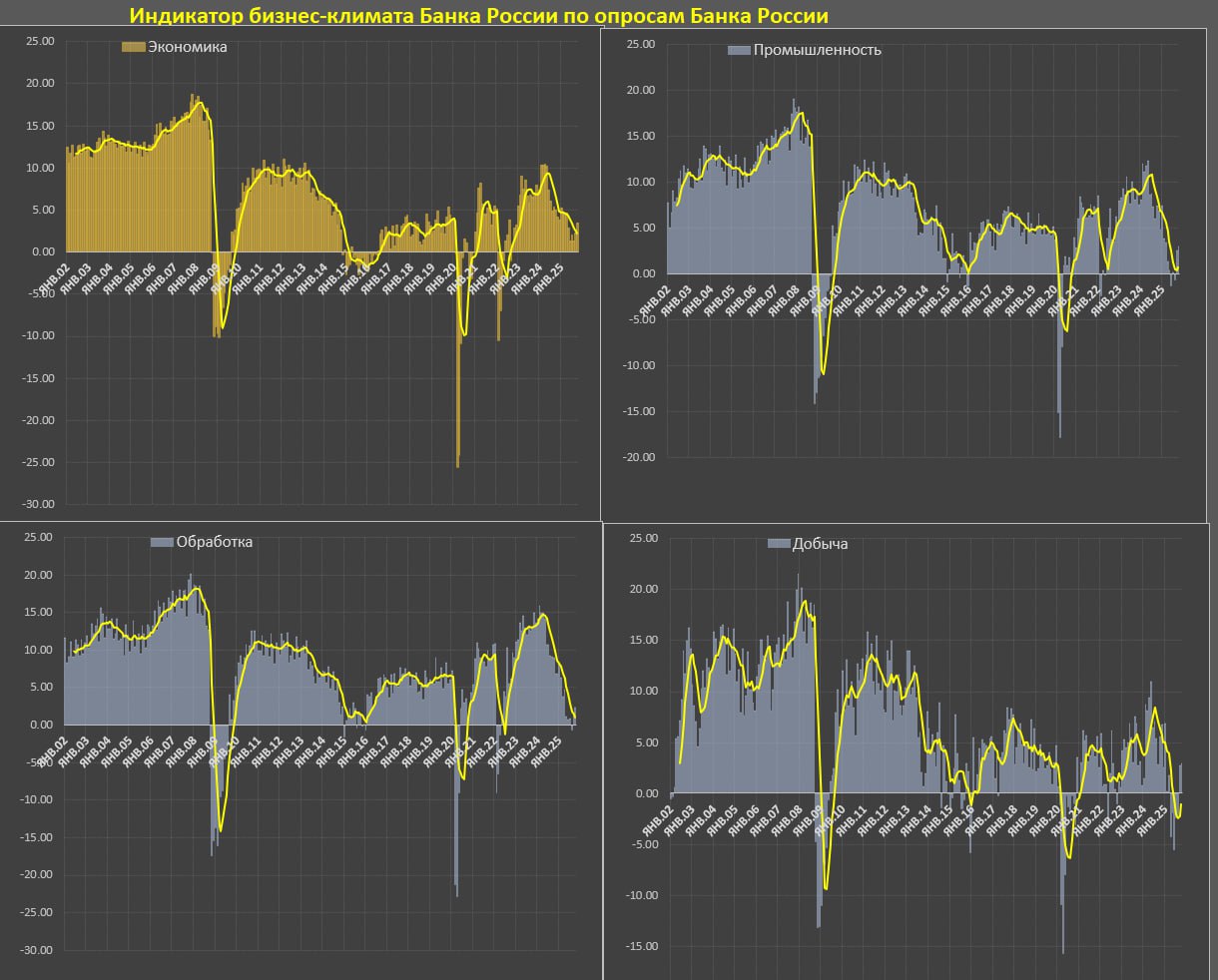Select the Обработка legend label text
The width and height of the screenshot is (1218, 980).
pos(214,542)
